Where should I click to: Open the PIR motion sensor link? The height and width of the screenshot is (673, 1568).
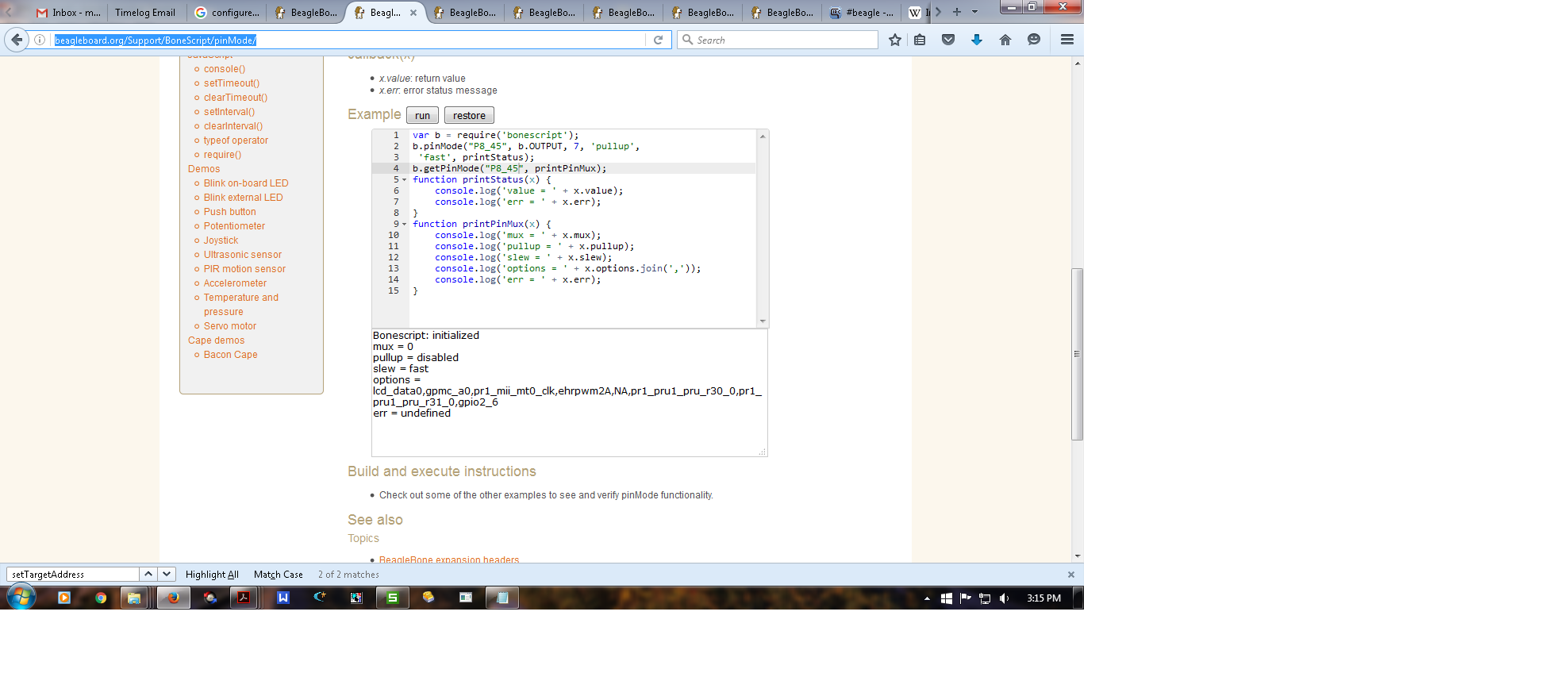click(x=244, y=269)
